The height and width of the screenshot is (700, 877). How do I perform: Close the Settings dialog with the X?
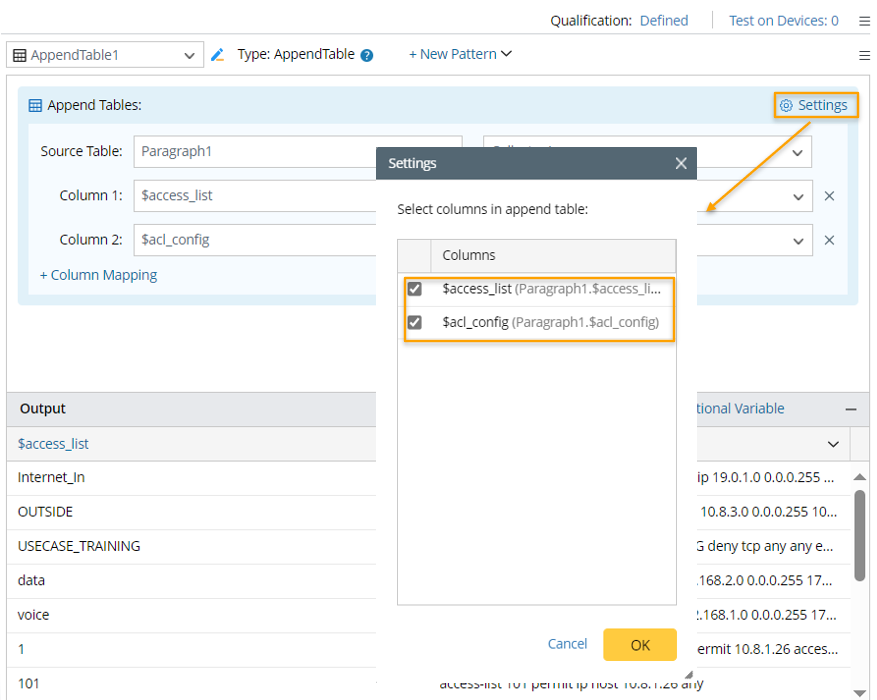681,163
